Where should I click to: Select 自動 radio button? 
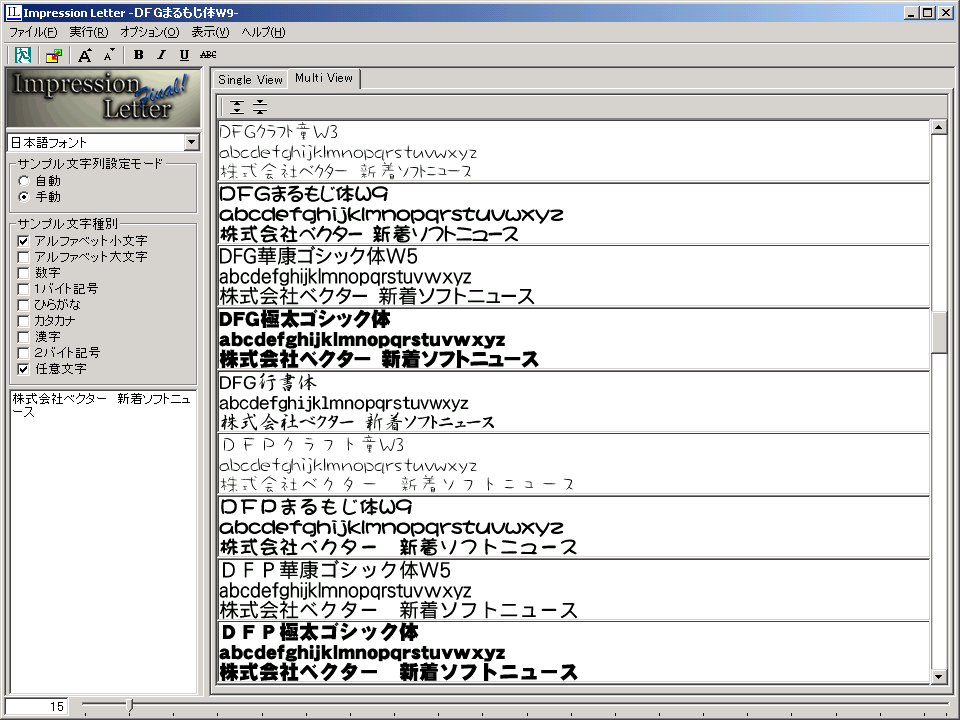coord(24,181)
